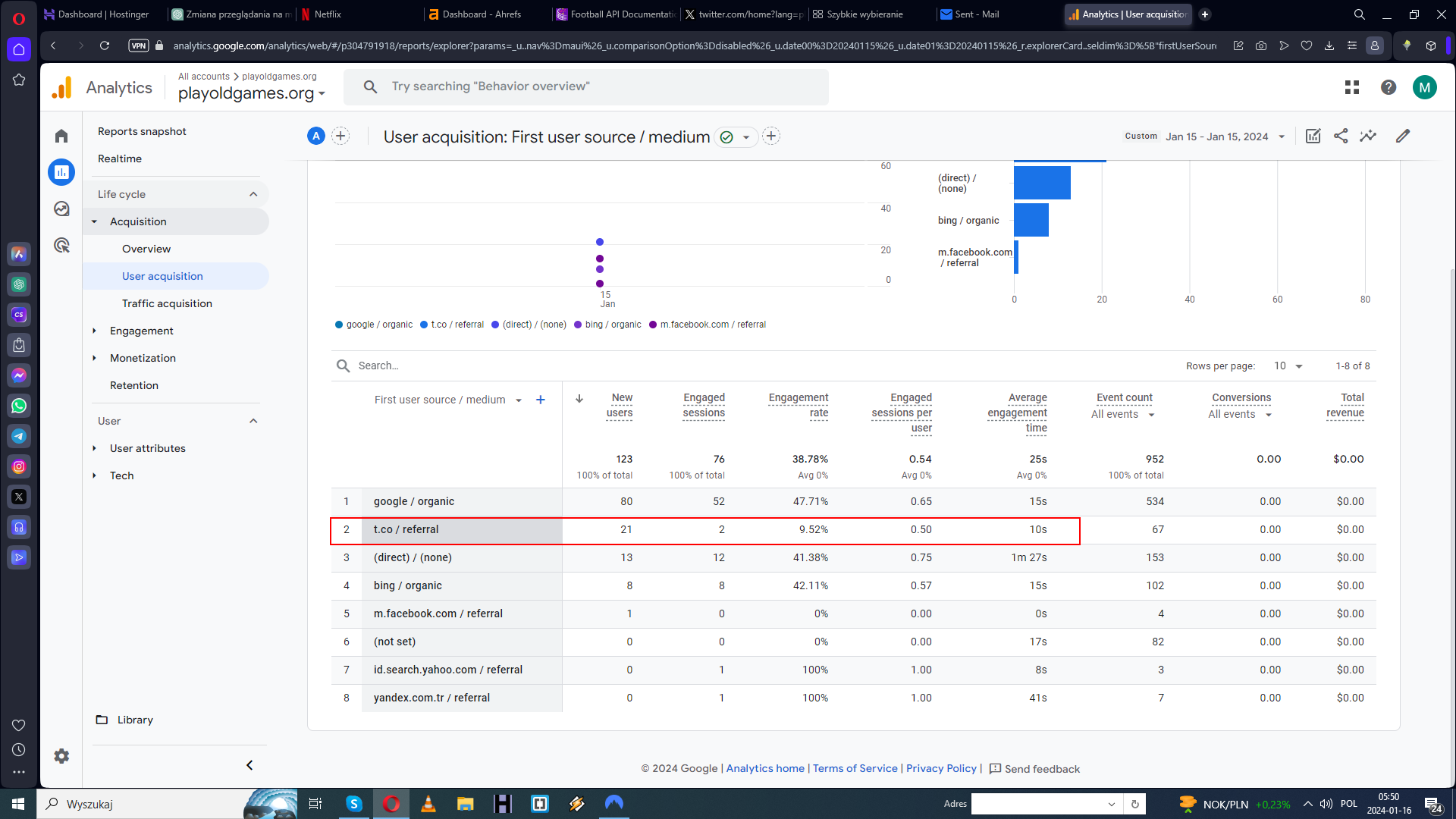Switch to Dashboard - Ahrefs tab
The image size is (1456, 819).
(481, 14)
